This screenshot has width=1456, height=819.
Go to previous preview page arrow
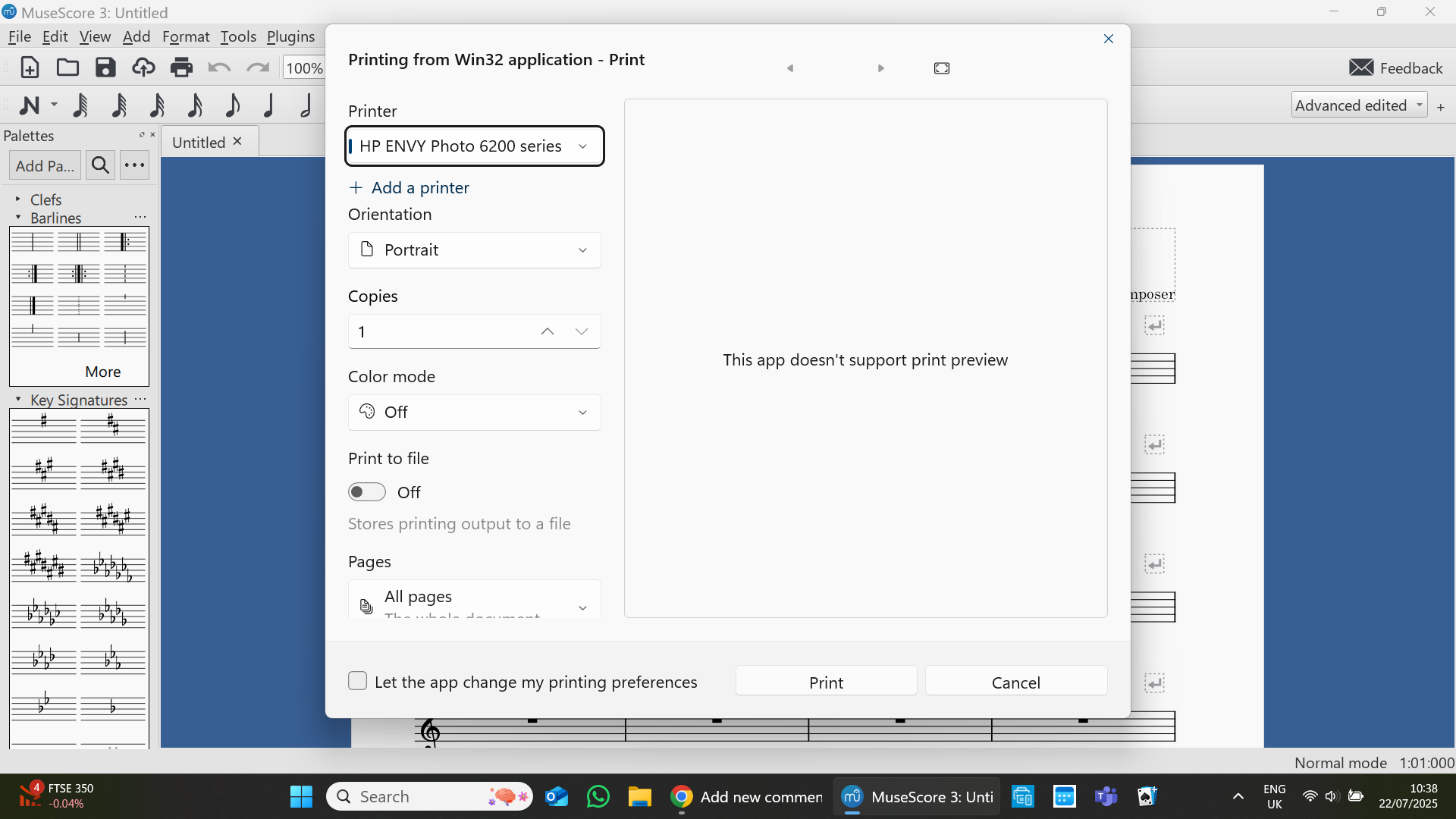point(790,68)
